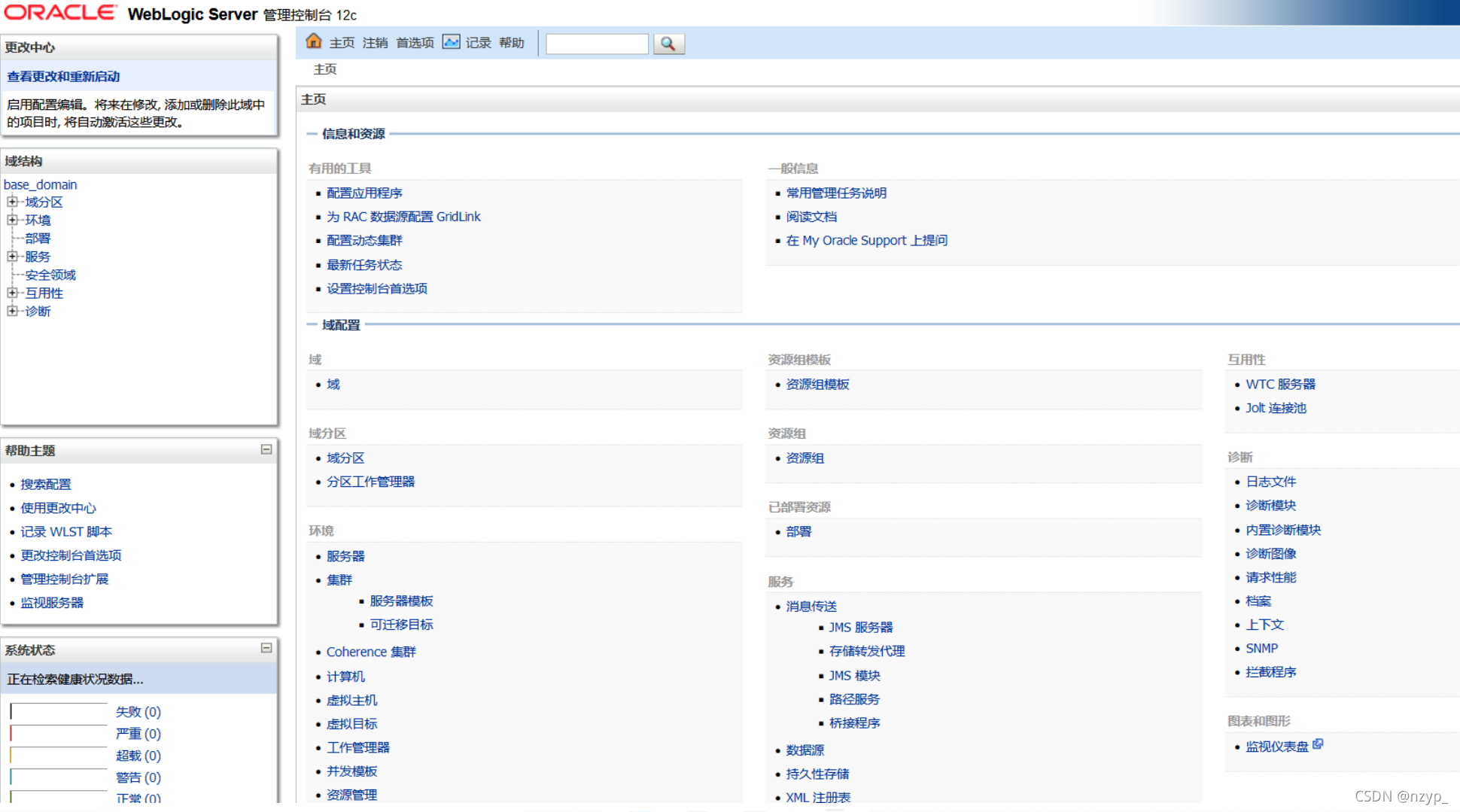
Task: Click SNMP link under 诊断
Action: click(1261, 648)
